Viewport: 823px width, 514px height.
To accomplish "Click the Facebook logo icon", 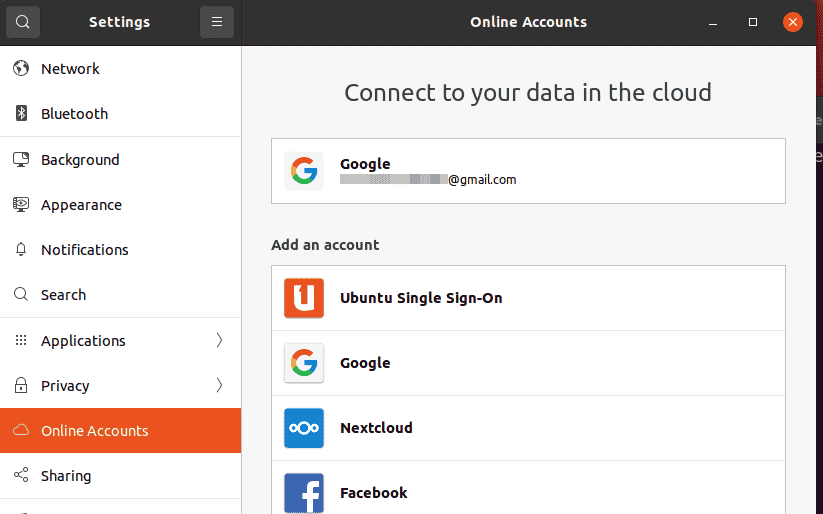I will [304, 493].
